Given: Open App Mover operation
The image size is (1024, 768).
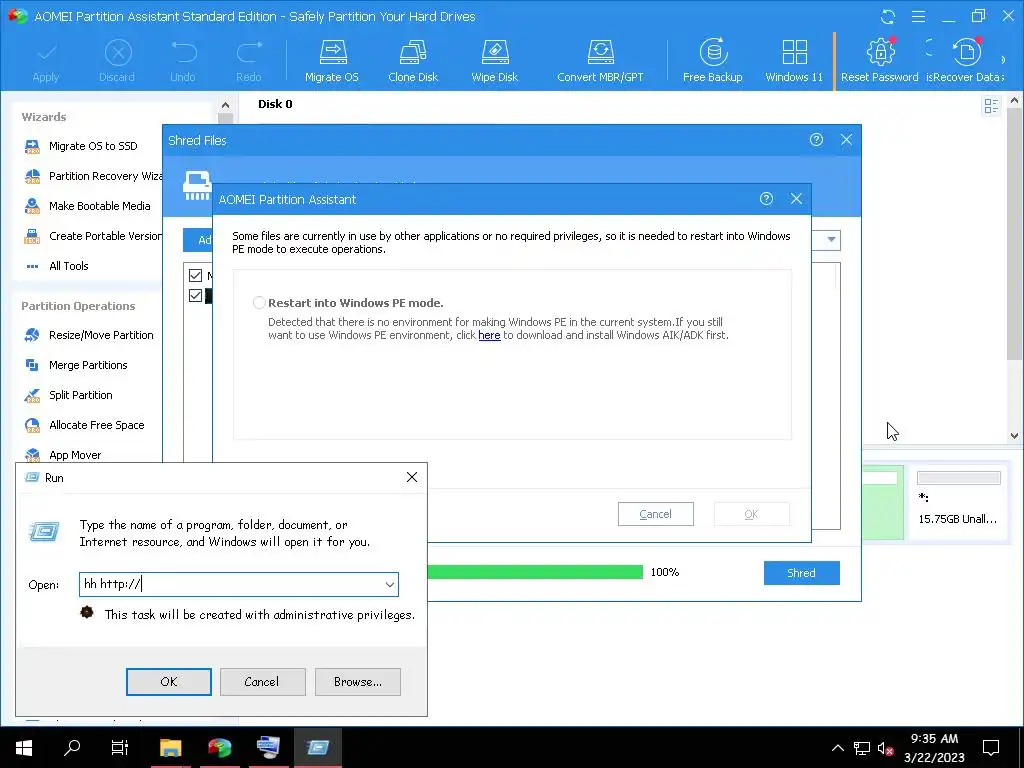Looking at the screenshot, I should pos(63,455).
